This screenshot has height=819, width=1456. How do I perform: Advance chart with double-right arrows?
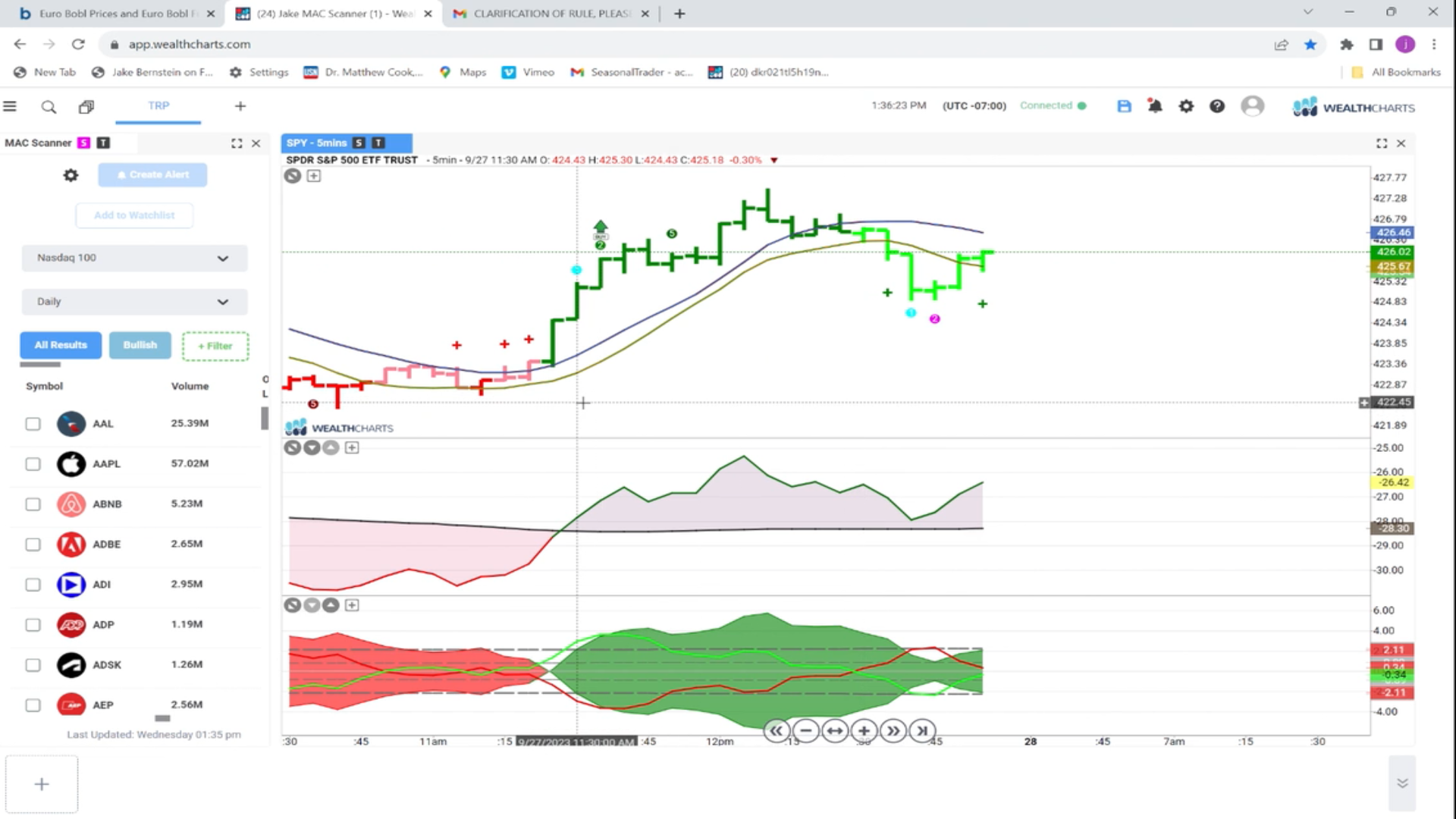pos(893,731)
